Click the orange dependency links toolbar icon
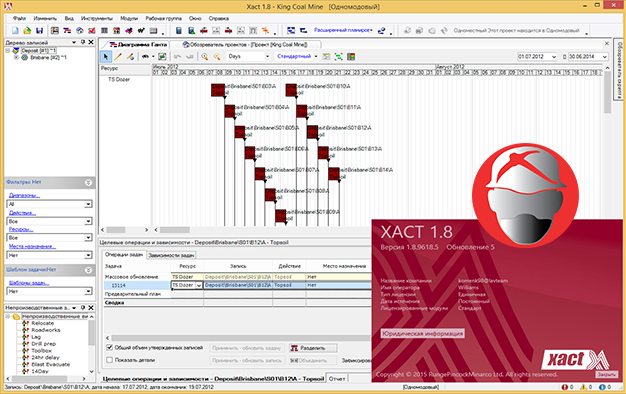 pos(265,30)
